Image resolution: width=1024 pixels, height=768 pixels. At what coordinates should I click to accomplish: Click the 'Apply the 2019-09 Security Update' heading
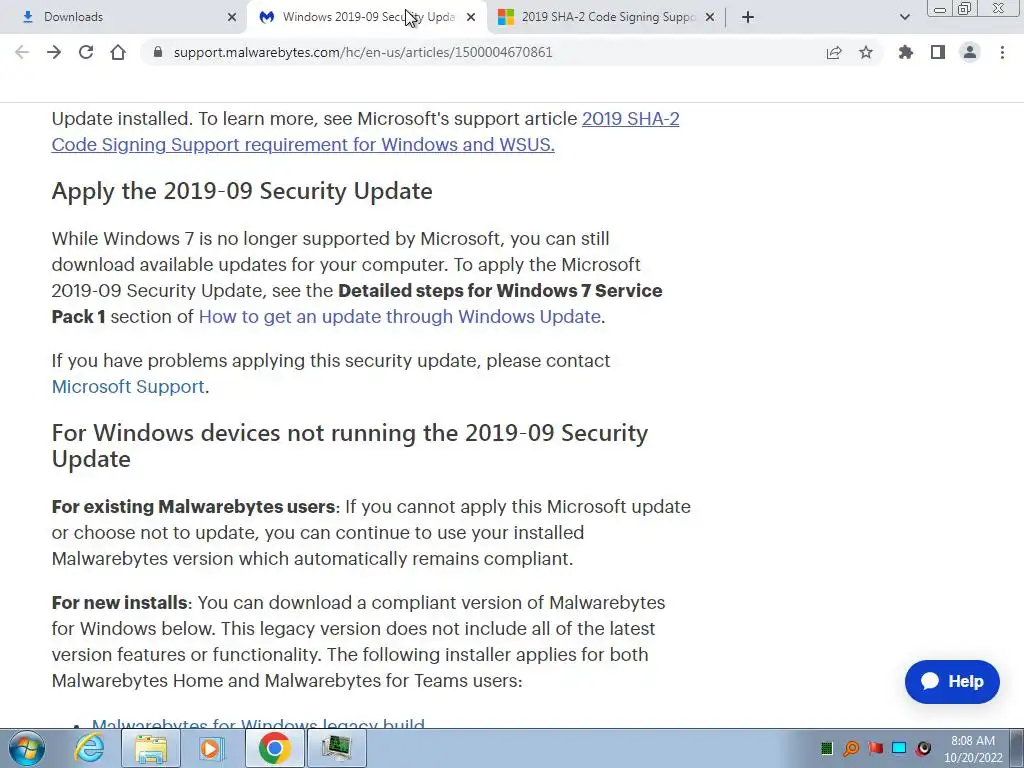click(x=242, y=191)
